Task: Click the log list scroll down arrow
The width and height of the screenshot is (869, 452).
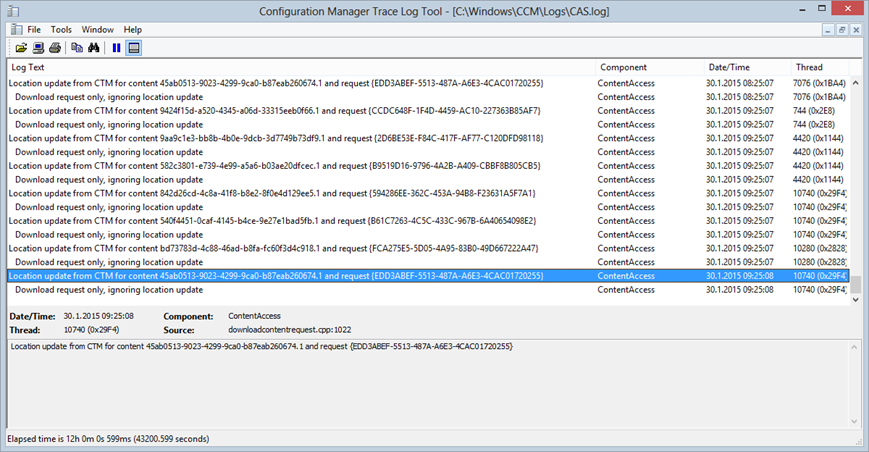Action: coord(855,300)
